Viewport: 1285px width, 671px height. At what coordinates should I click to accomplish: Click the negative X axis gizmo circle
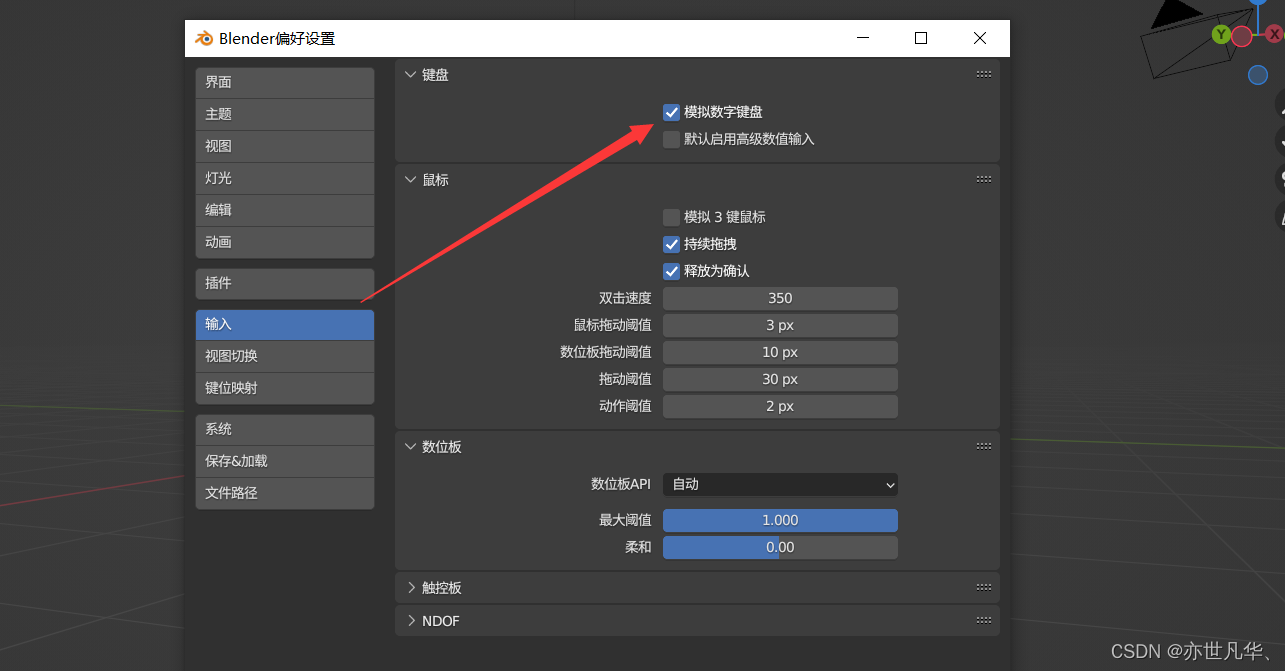(1242, 37)
